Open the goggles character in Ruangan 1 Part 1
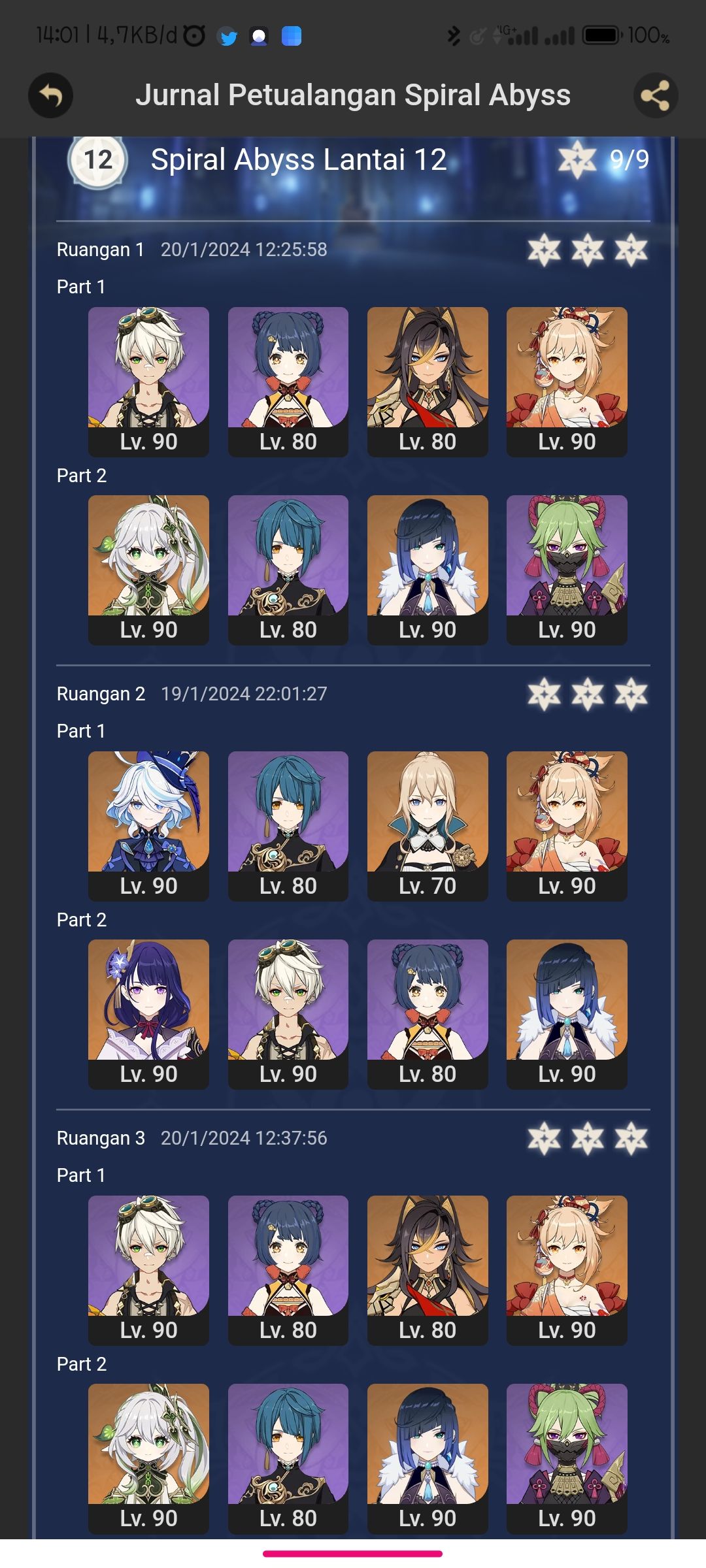 148,382
